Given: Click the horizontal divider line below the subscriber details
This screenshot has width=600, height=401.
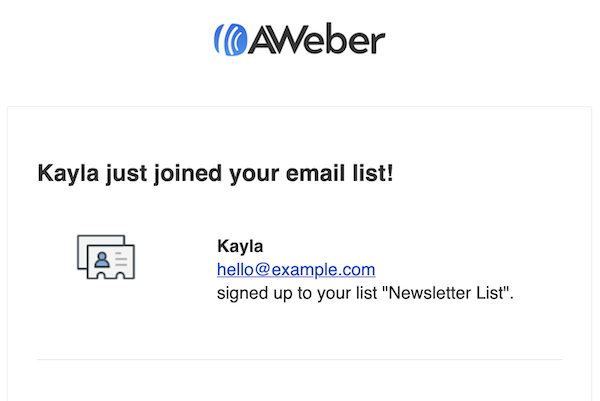Looking at the screenshot, I should (300, 359).
